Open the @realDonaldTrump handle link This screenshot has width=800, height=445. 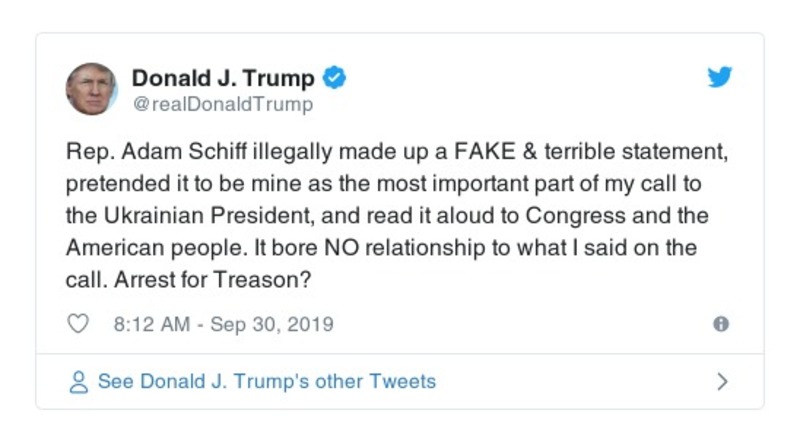222,104
